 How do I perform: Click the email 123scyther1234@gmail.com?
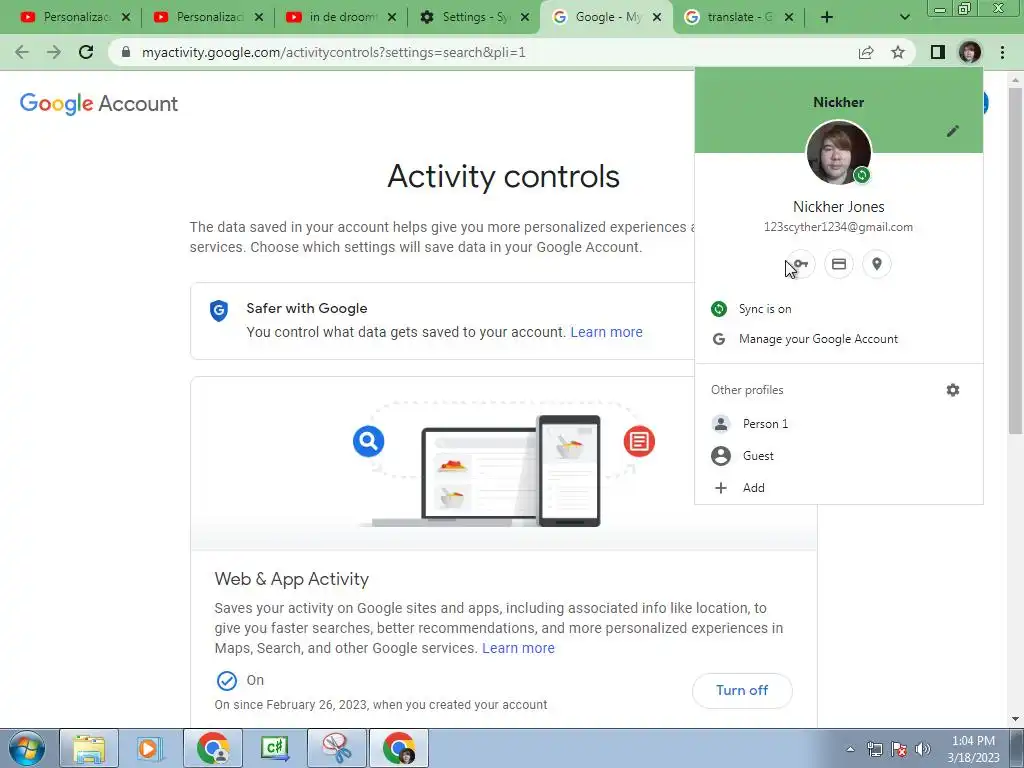pyautogui.click(x=839, y=227)
